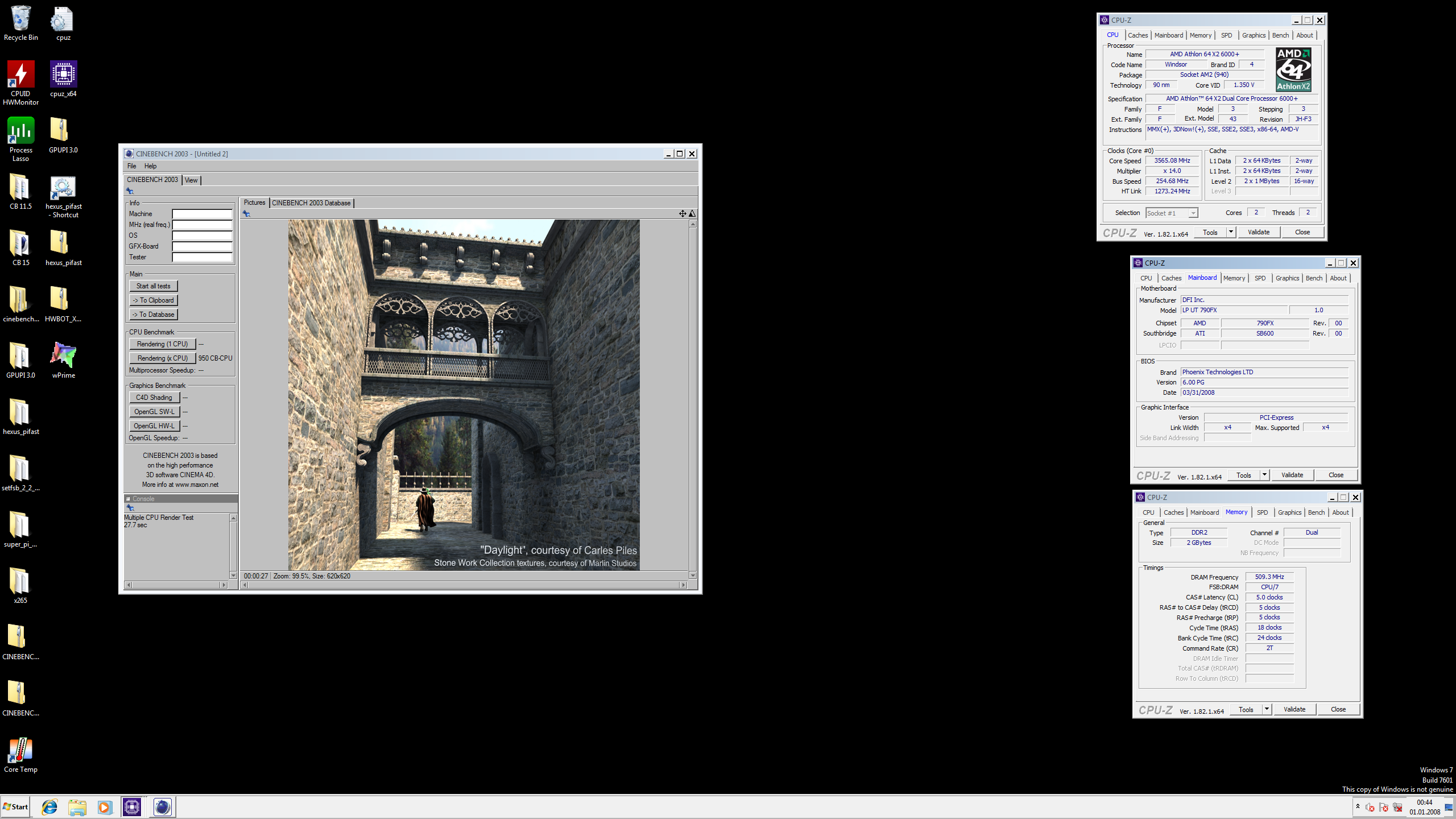Switch to CPU-Z taskbar button
The width and height of the screenshot is (1456, 819).
click(x=131, y=807)
